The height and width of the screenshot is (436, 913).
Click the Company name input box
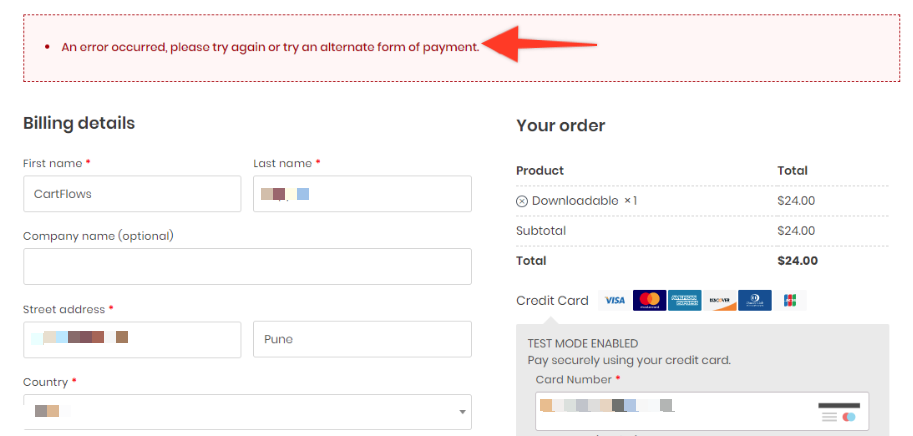[247, 267]
